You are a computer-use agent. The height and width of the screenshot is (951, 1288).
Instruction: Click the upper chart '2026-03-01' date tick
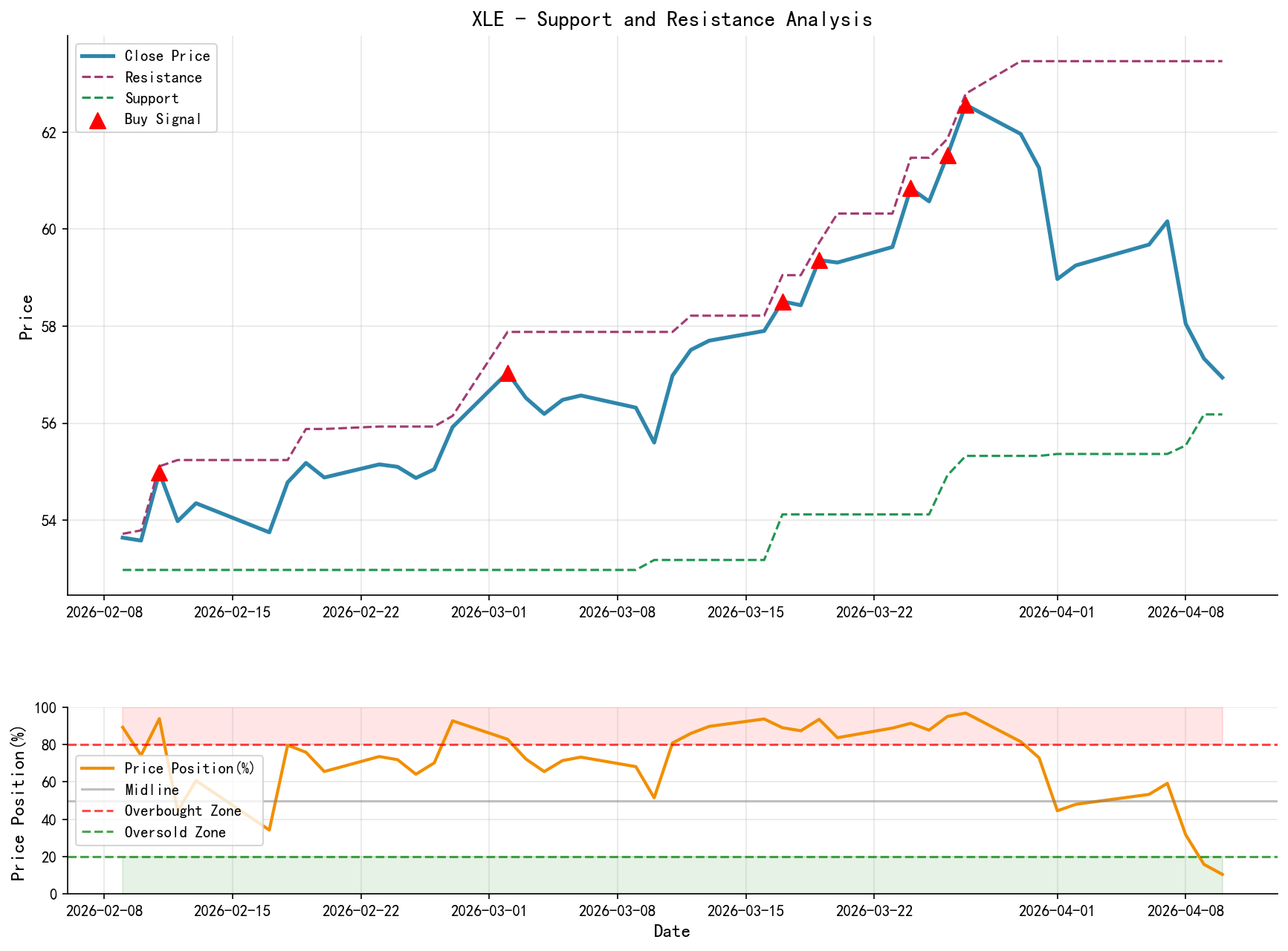click(x=489, y=611)
